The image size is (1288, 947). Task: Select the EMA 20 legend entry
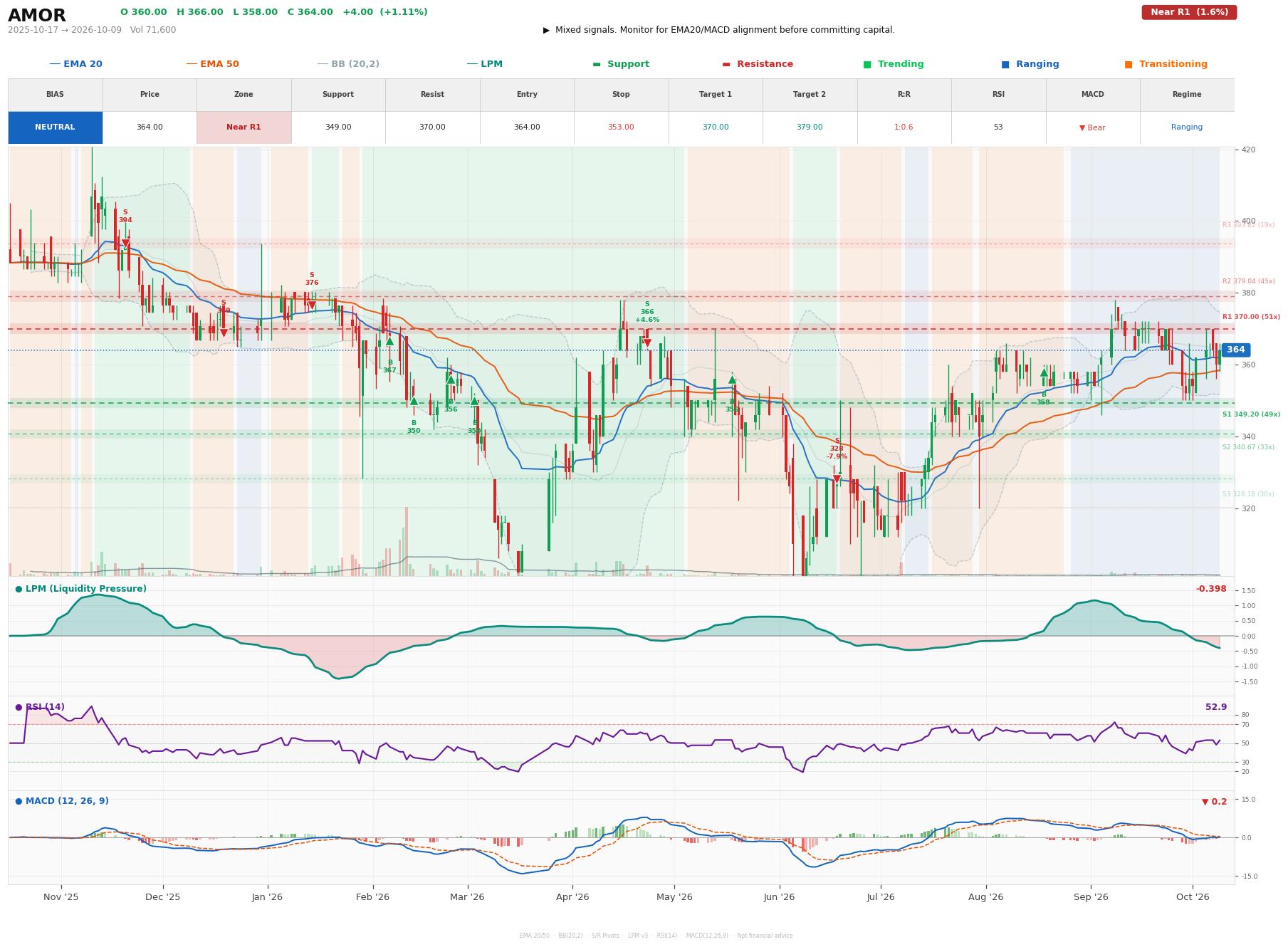coord(75,64)
